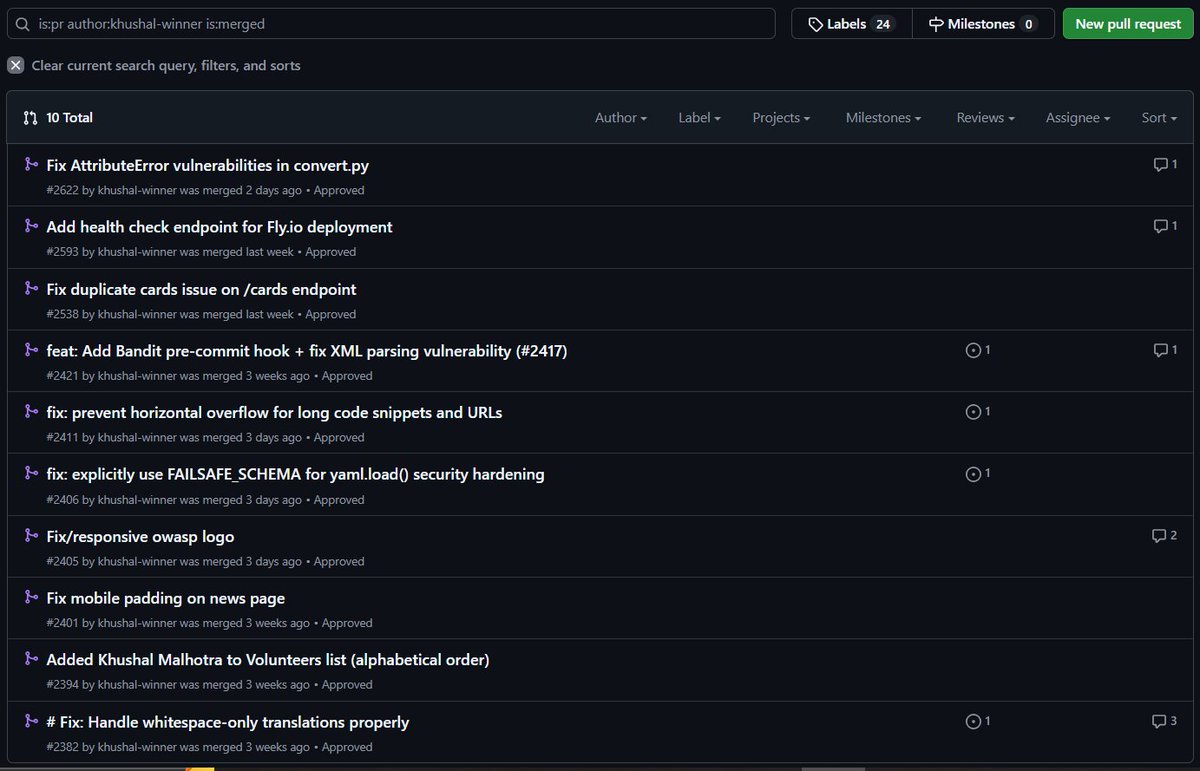The height and width of the screenshot is (771, 1200).
Task: Open the Bandit pre-commit hook XML vulnerability PR
Action: (x=307, y=351)
